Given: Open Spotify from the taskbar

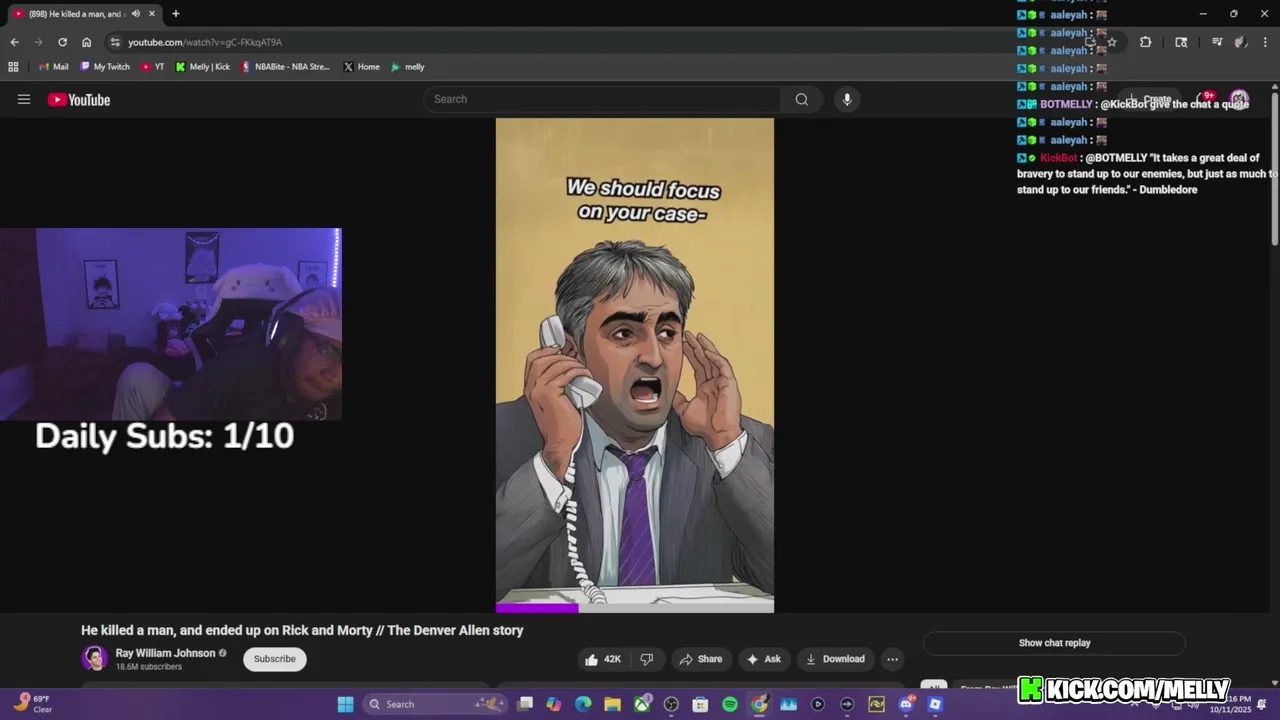Looking at the screenshot, I should click(730, 704).
